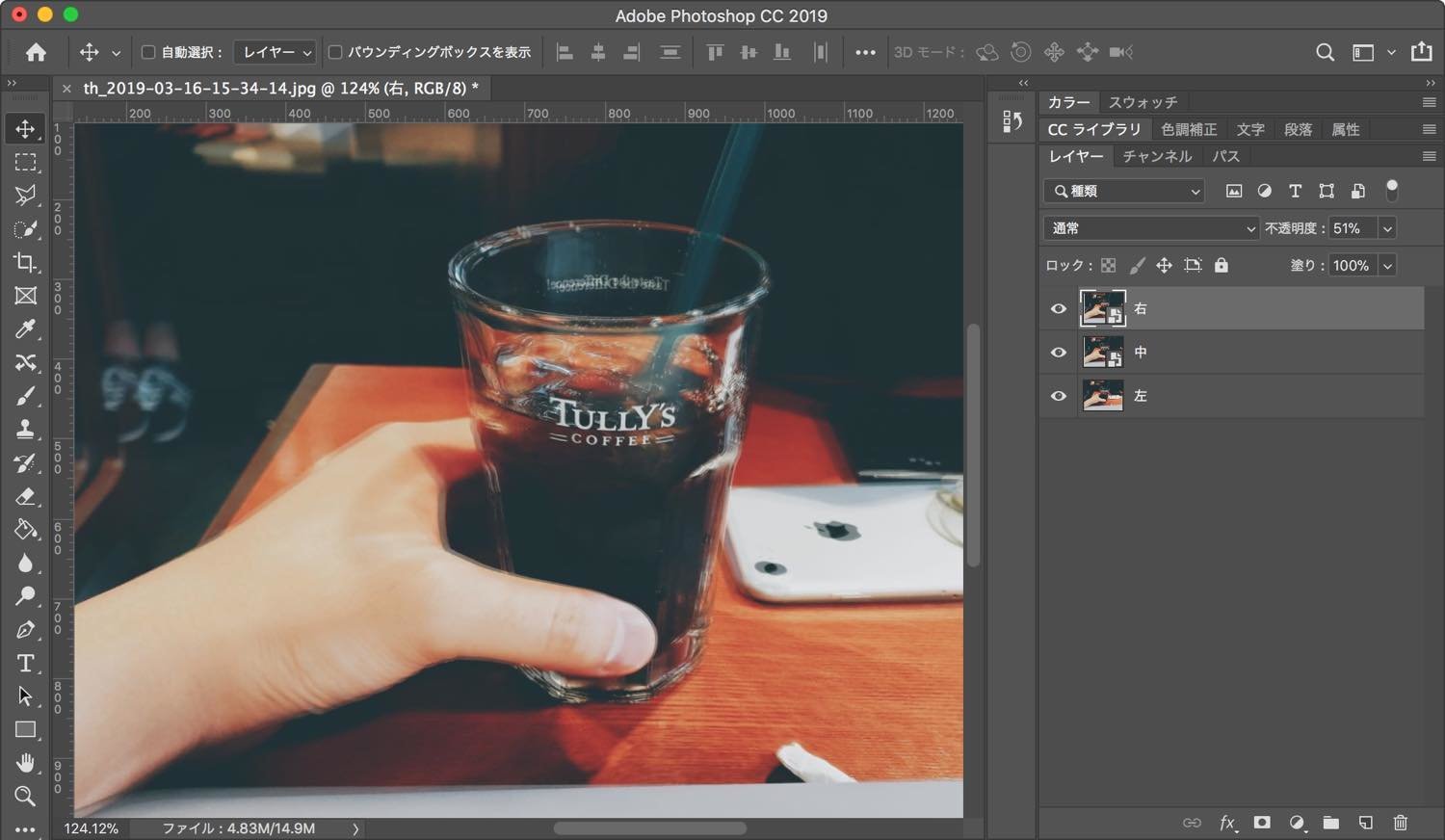This screenshot has height=840, width=1445.
Task: Switch to the スウォッチ tab
Action: click(x=1143, y=102)
